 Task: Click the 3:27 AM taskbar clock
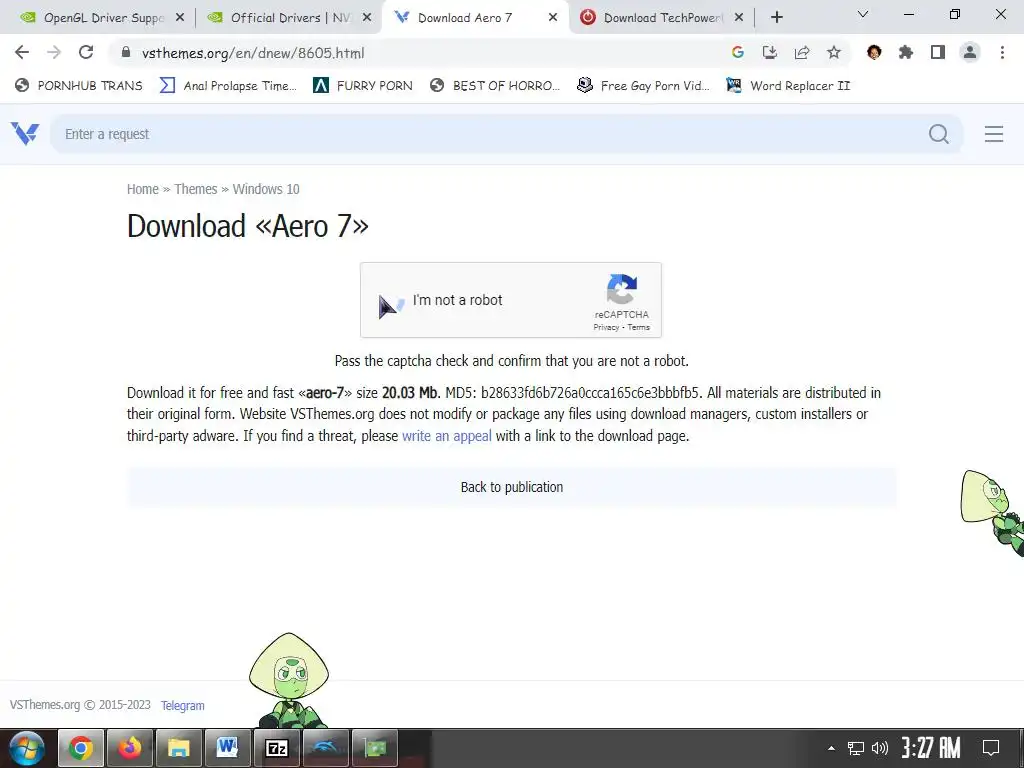point(931,748)
